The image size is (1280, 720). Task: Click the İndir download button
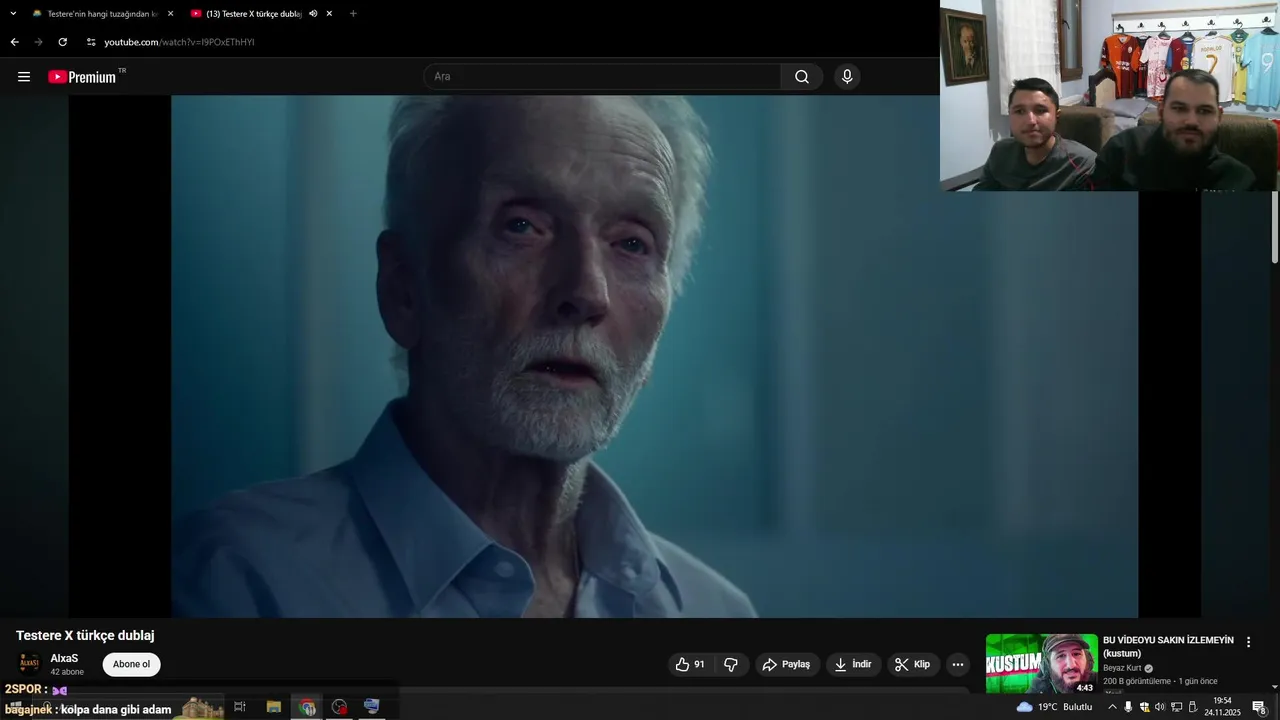tap(853, 664)
